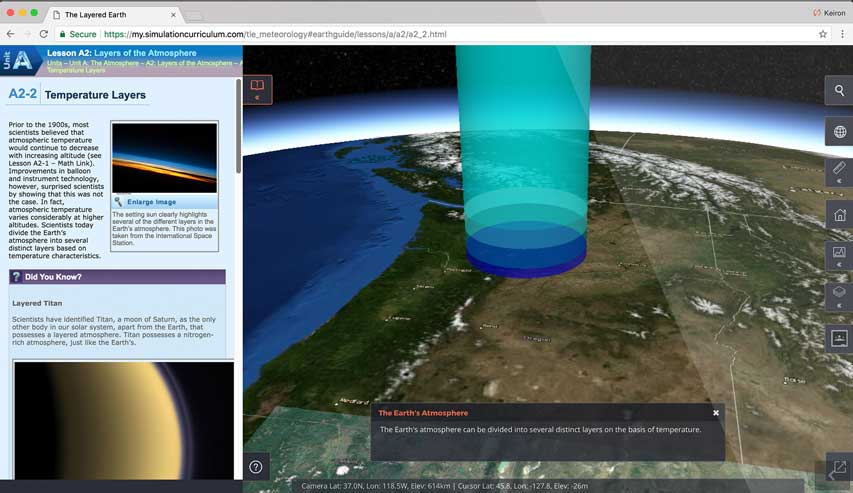Open a new browser tab

(194, 16)
